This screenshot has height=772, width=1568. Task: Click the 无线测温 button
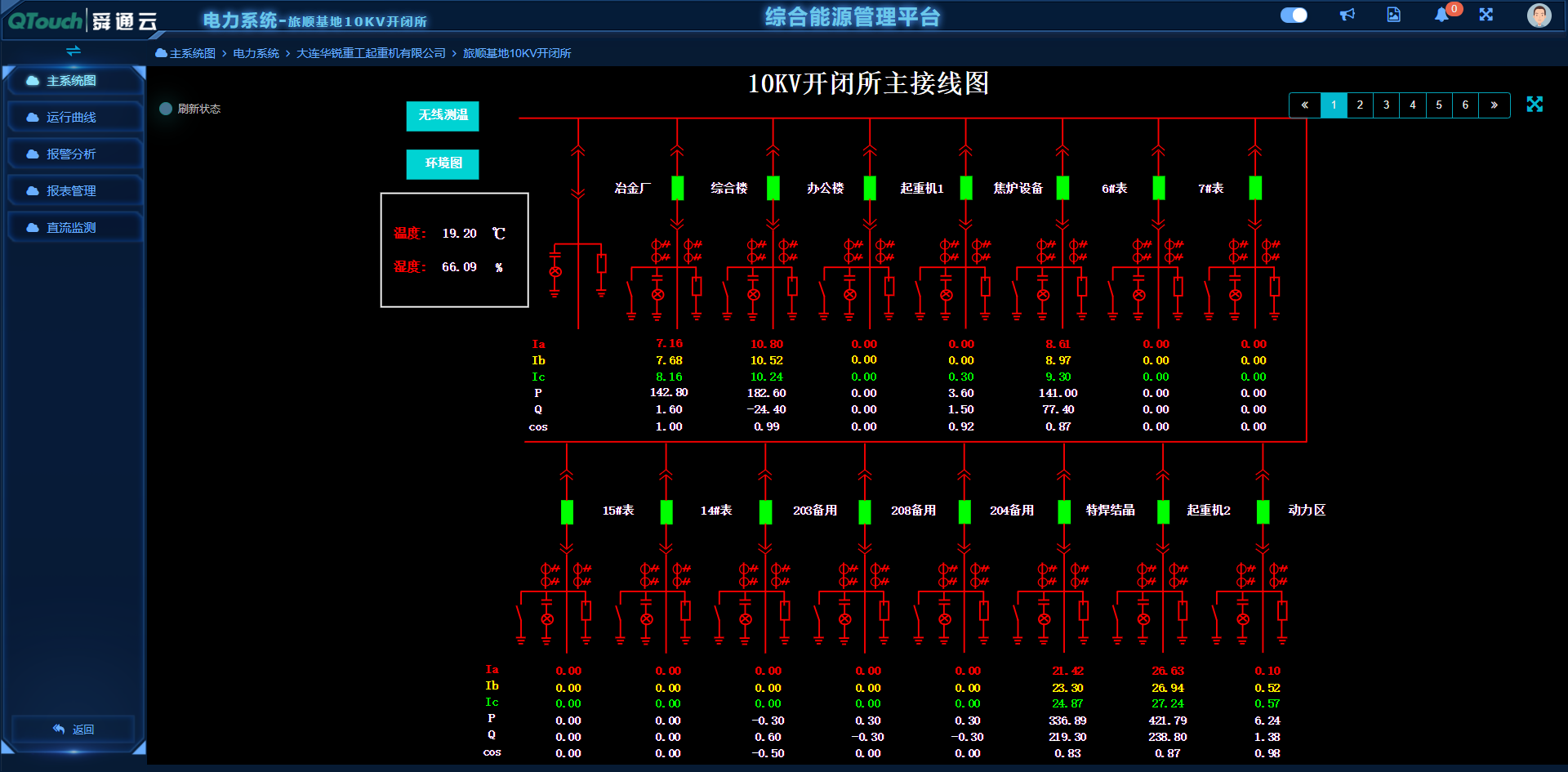point(443,115)
